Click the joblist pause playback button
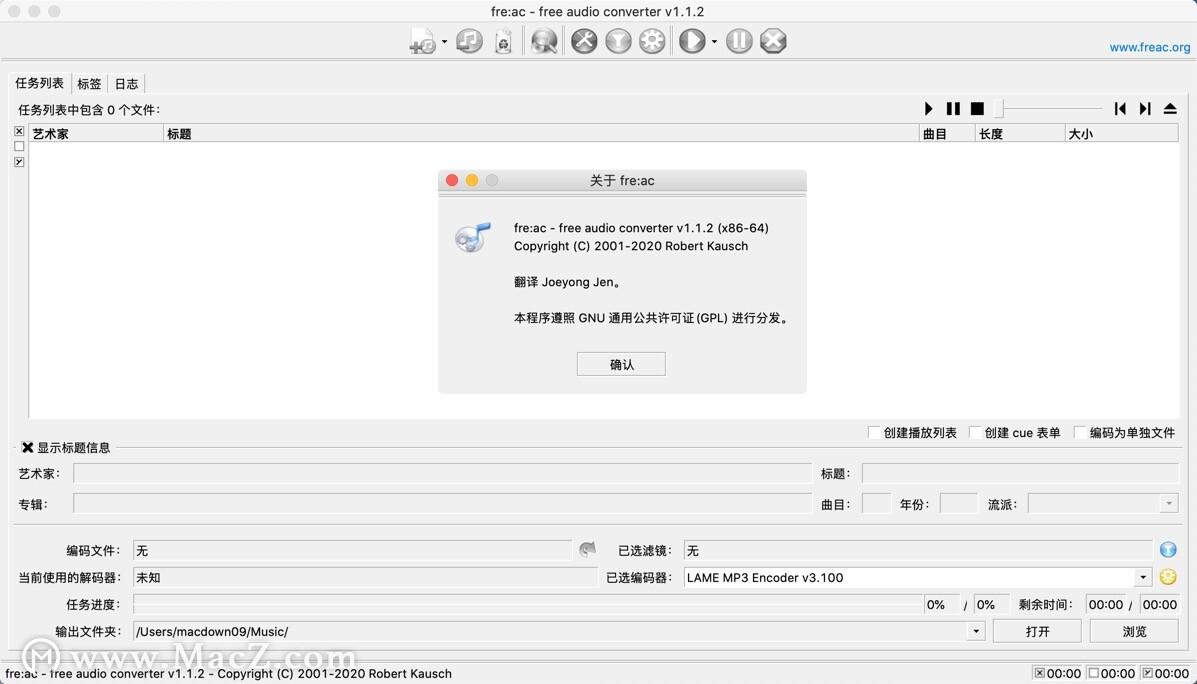1197x684 pixels. pyautogui.click(x=953, y=109)
